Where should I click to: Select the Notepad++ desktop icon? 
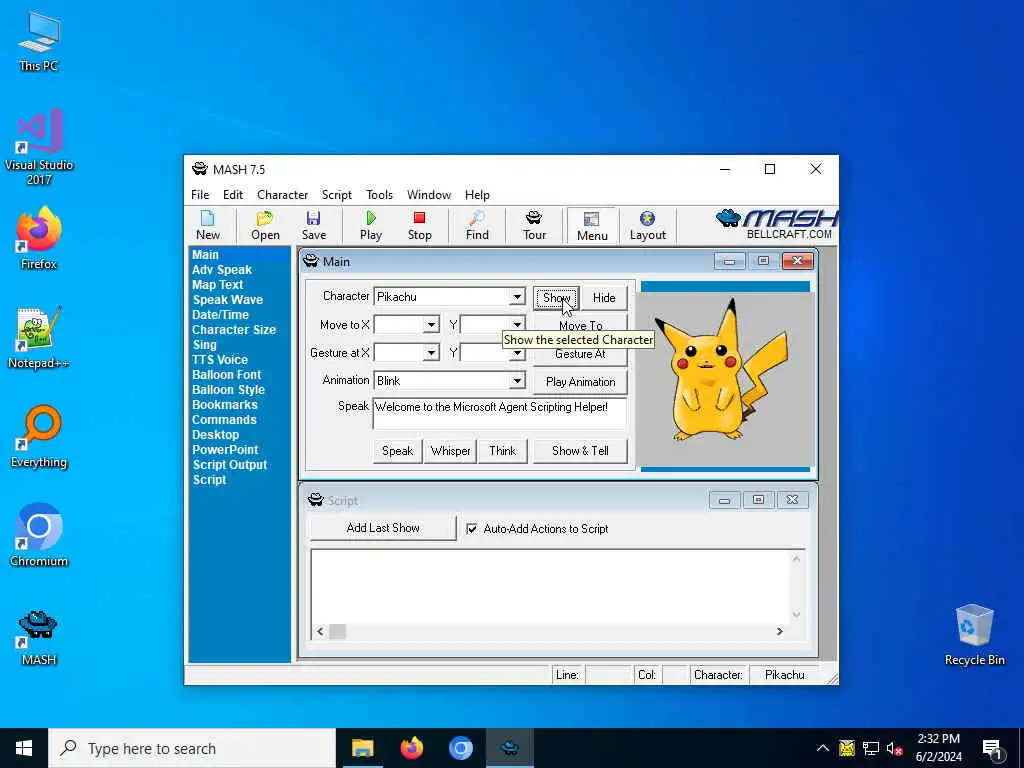(x=39, y=338)
